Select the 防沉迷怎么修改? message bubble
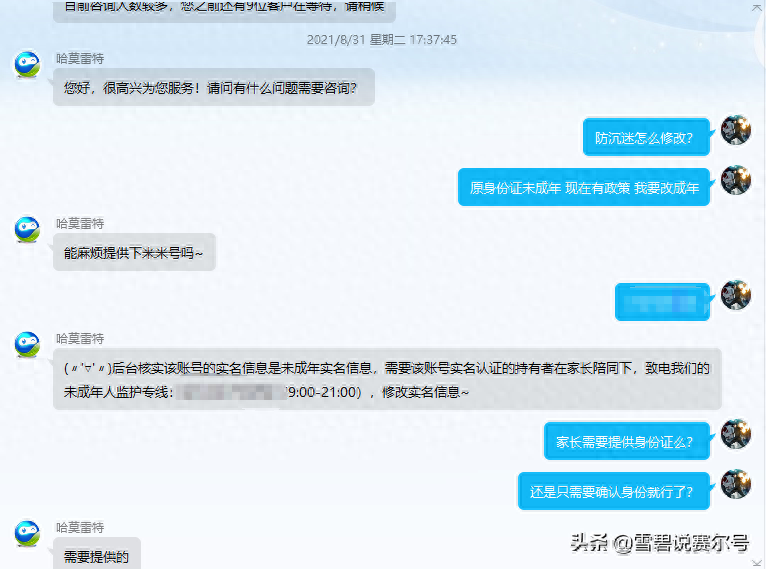Screen dimensions: 766x569 point(646,138)
